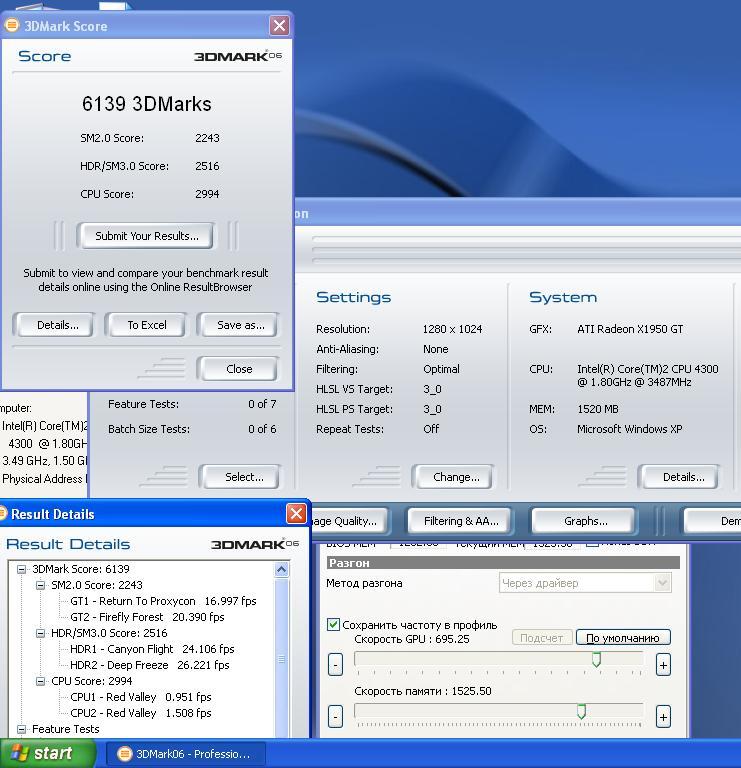Select CPU1 - Red Valley row
Screen dimensions: 741x768
pyautogui.click(x=141, y=697)
